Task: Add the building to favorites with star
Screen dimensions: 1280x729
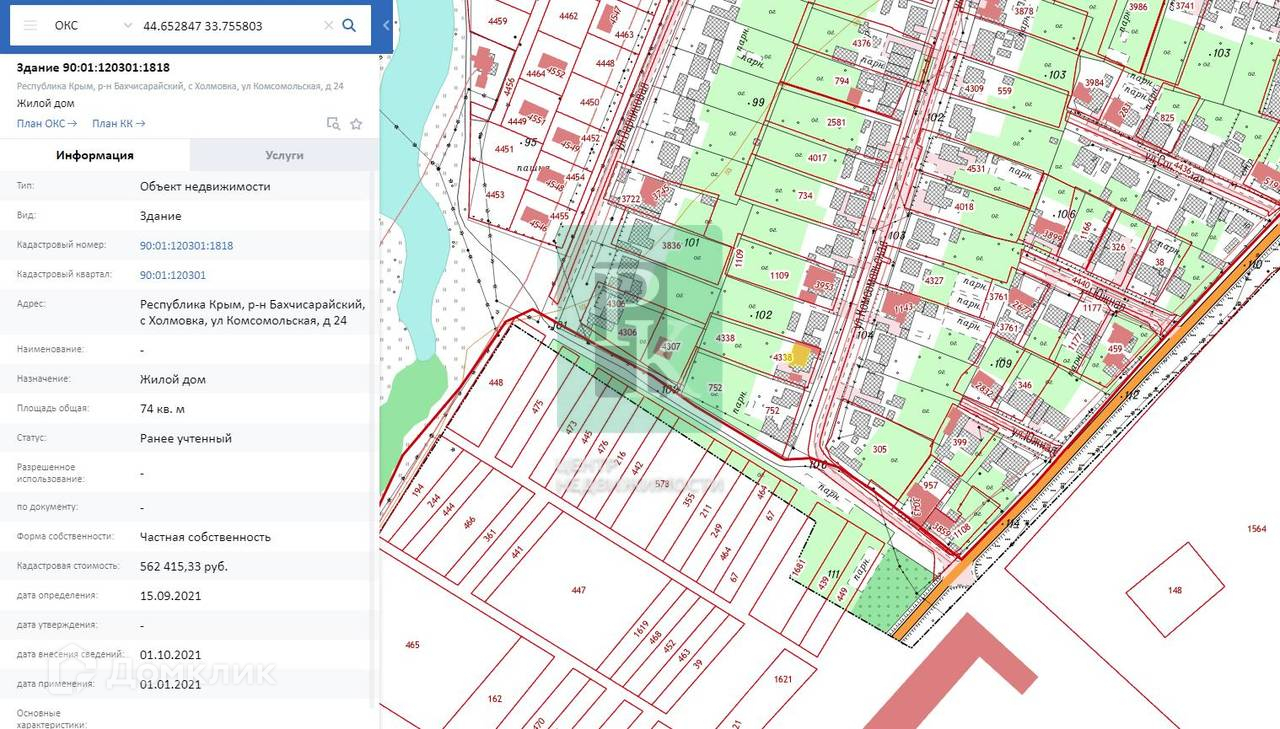Action: pyautogui.click(x=356, y=124)
